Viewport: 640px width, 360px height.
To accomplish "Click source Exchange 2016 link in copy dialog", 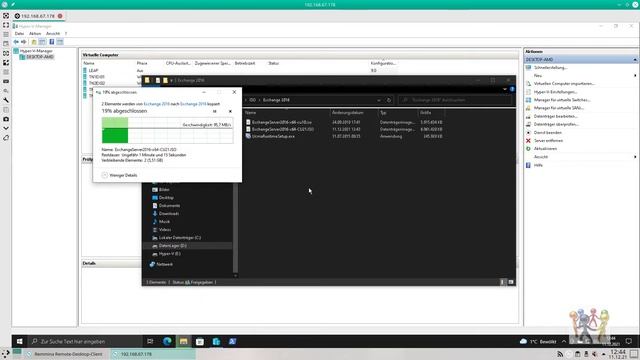I will tap(156, 104).
